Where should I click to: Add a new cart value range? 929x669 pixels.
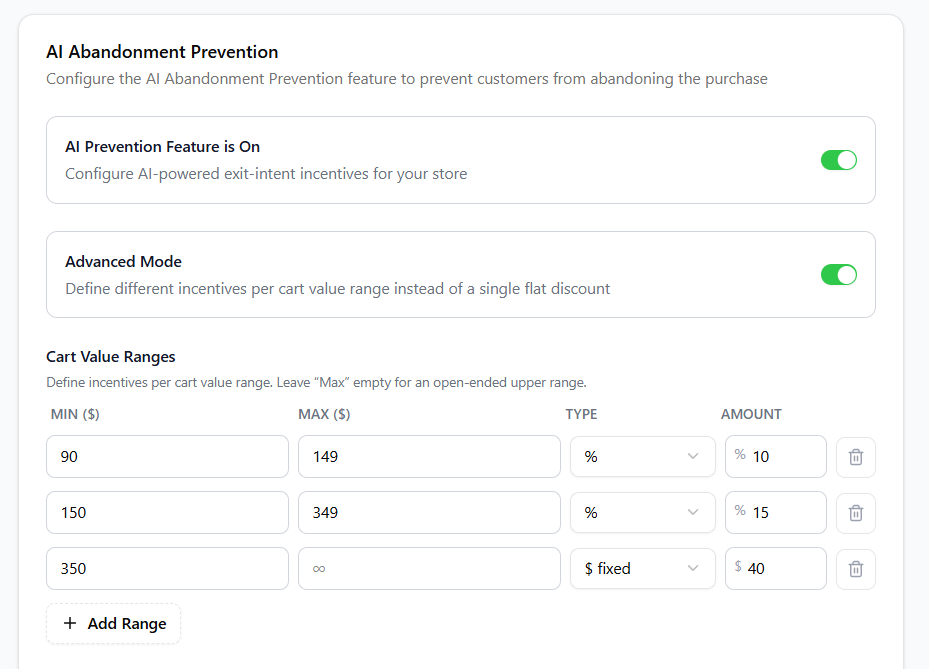point(114,623)
